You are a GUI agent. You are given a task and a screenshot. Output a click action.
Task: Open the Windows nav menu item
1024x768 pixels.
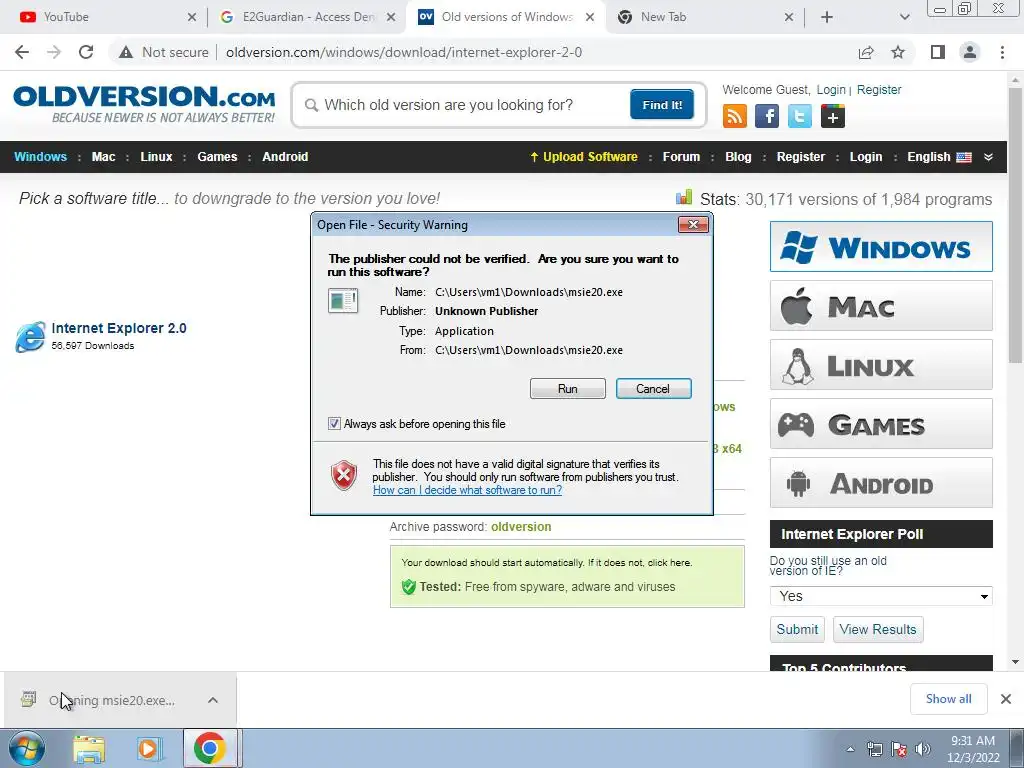(x=40, y=157)
